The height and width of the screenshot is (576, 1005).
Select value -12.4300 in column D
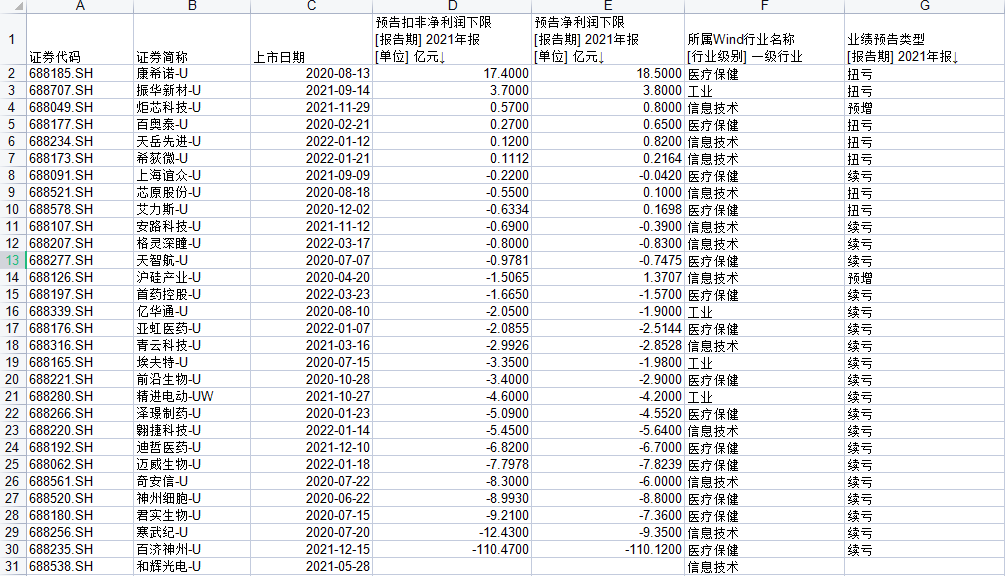(452, 532)
